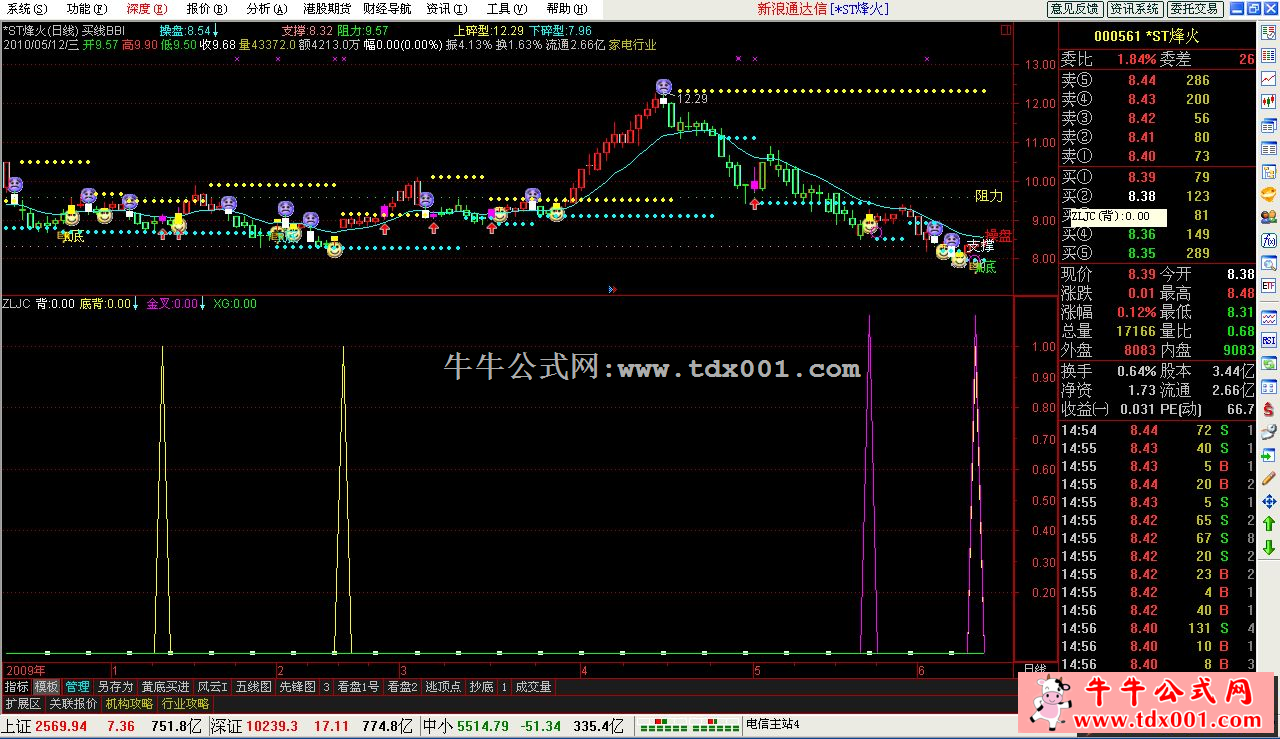Open the 港股期货 menu
Image resolution: width=1280 pixels, height=739 pixels.
click(x=326, y=8)
